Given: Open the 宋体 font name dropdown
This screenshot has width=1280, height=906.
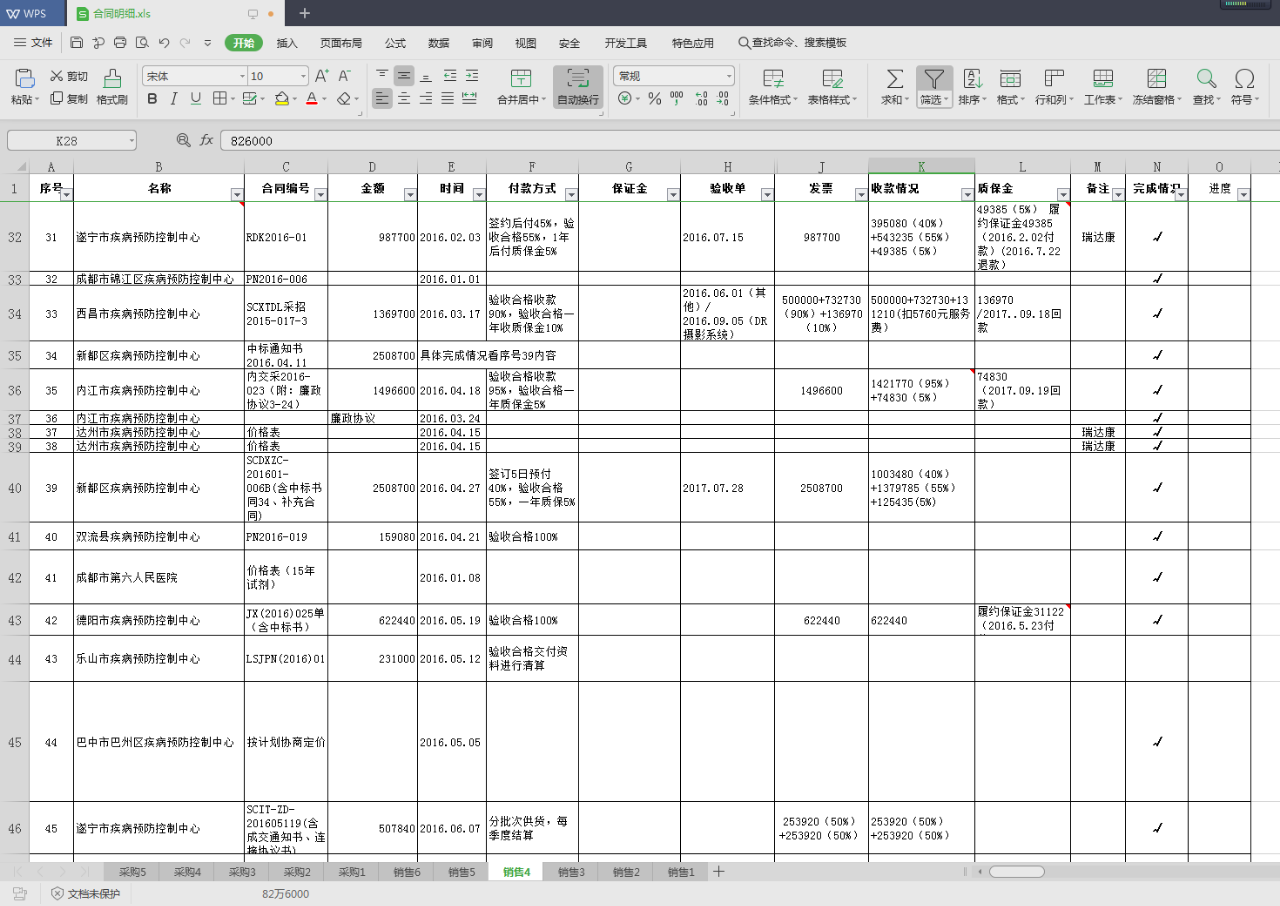Looking at the screenshot, I should tap(242, 76).
